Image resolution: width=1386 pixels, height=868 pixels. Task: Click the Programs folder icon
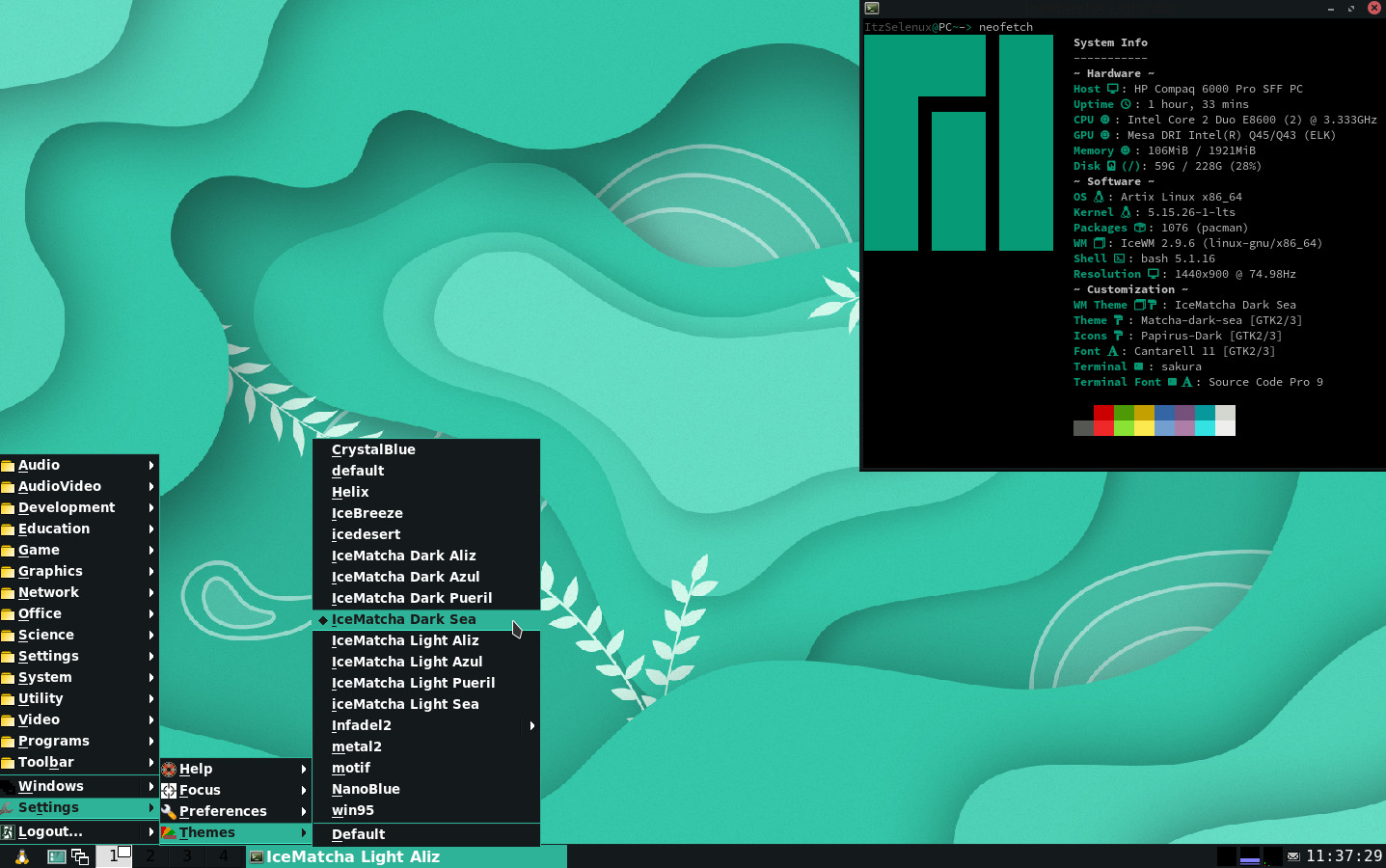pos(8,742)
